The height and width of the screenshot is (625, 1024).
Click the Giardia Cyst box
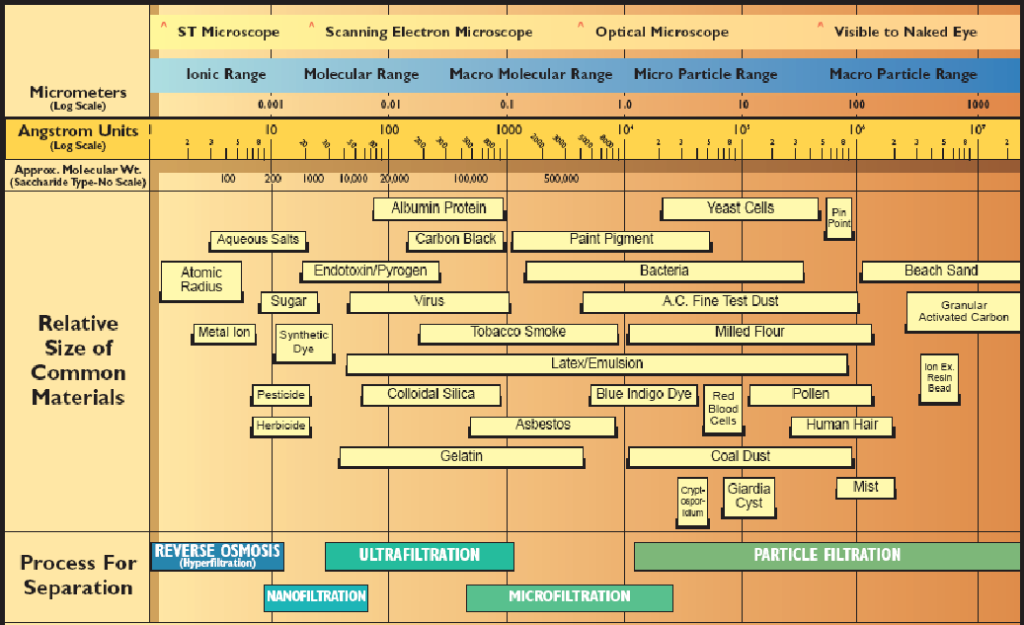click(748, 497)
